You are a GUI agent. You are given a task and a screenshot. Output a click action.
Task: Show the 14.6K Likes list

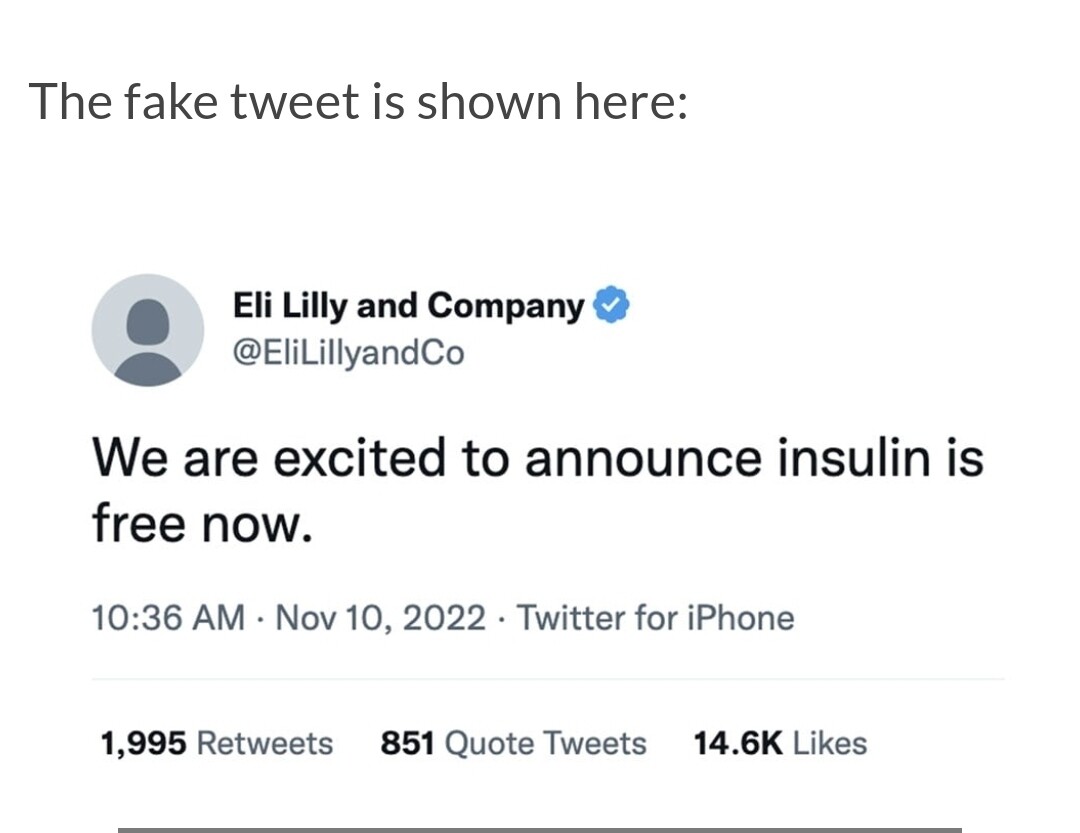779,743
